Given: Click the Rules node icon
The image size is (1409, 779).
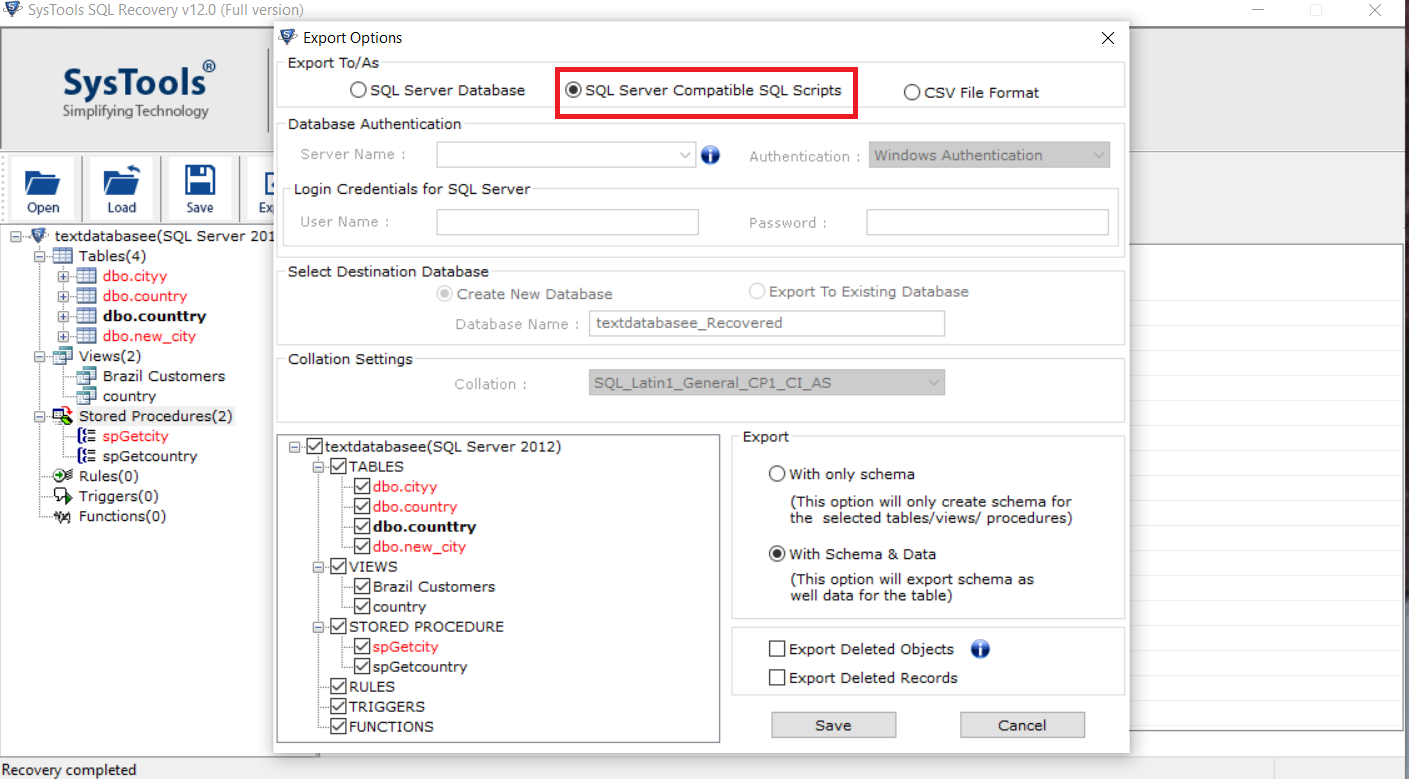Looking at the screenshot, I should tap(63, 476).
